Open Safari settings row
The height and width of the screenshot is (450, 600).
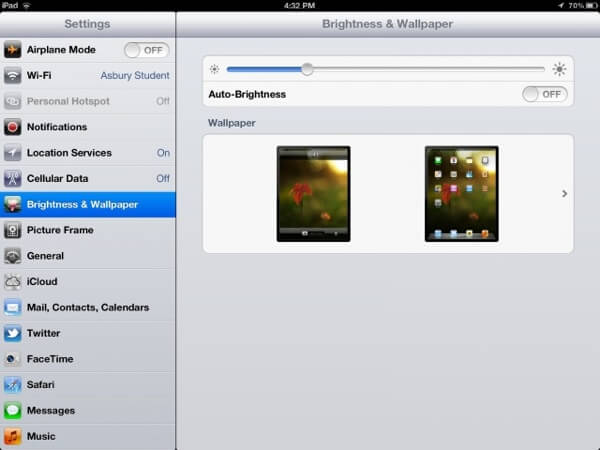tap(88, 385)
